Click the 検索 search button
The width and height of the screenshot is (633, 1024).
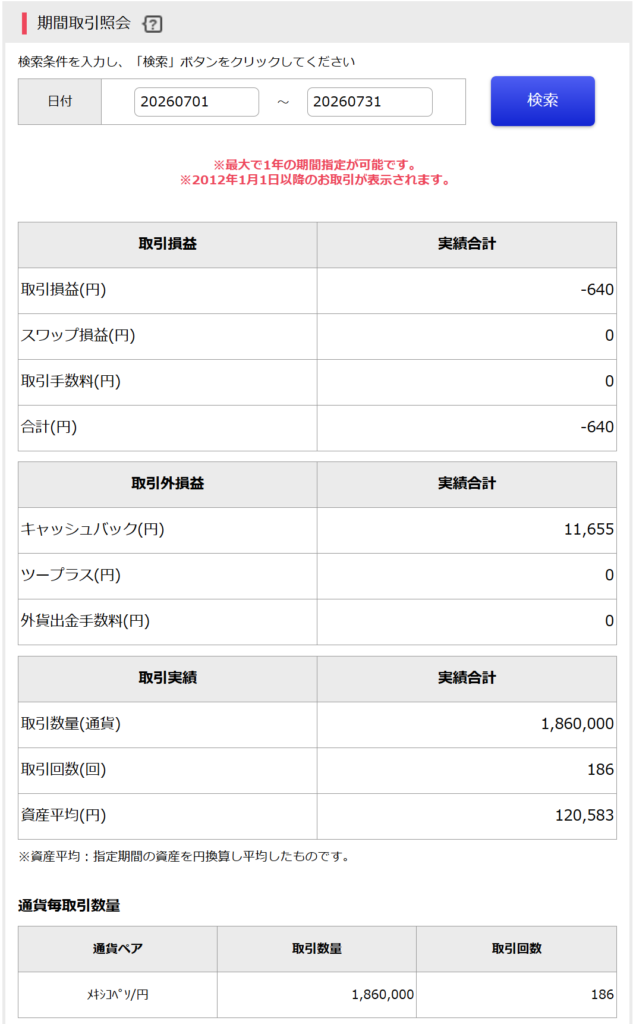542,101
